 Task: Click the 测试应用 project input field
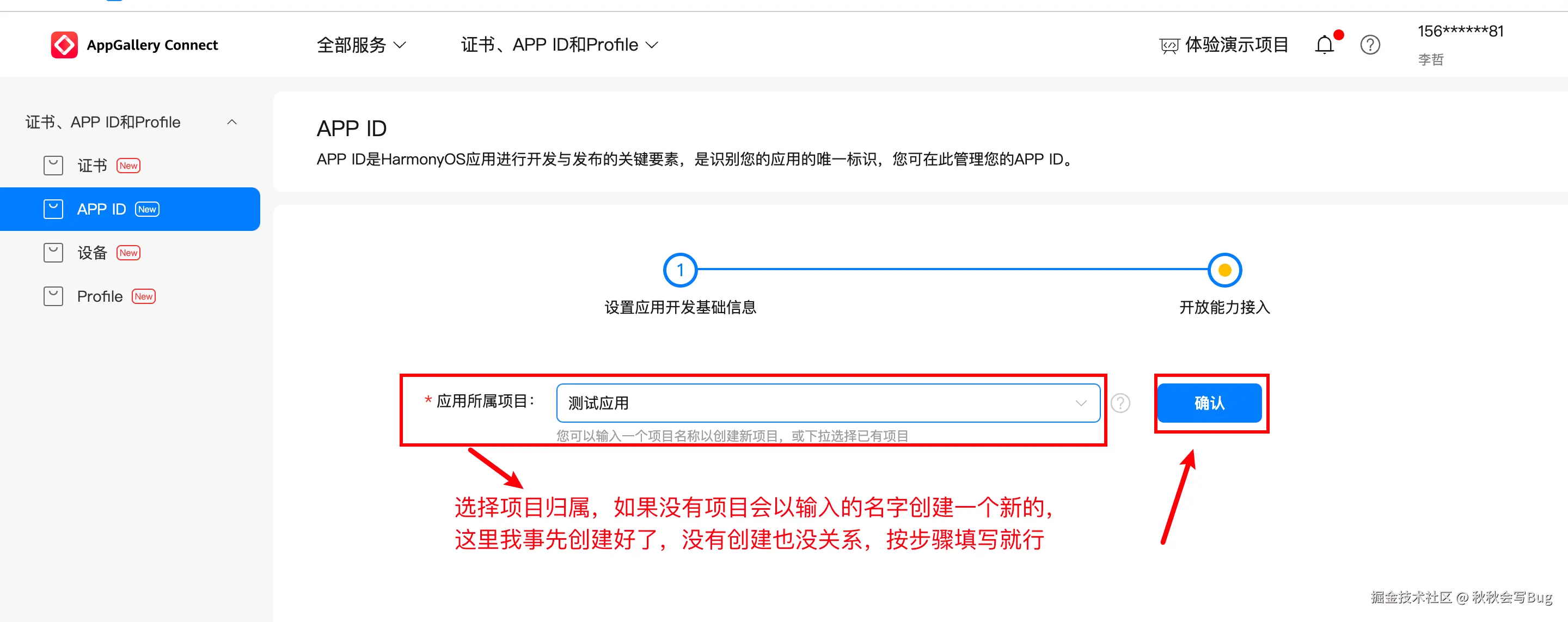coord(810,403)
